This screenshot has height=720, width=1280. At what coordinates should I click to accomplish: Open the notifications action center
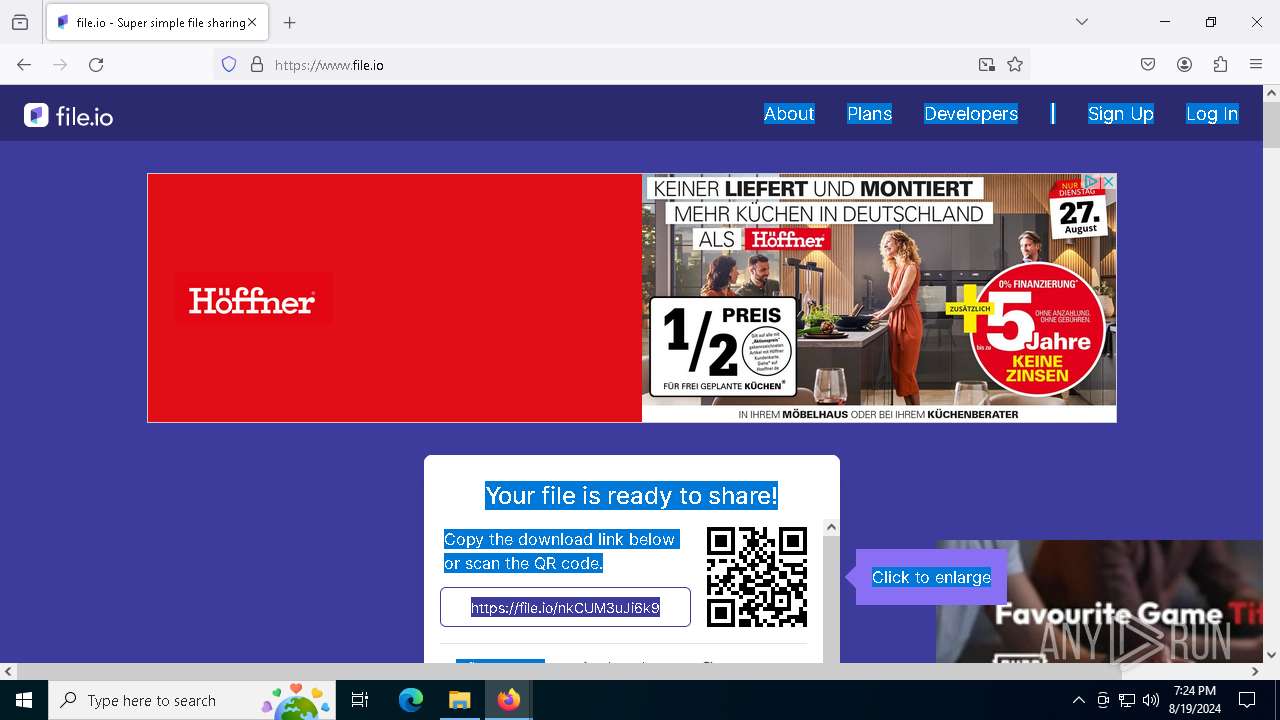tap(1247, 700)
